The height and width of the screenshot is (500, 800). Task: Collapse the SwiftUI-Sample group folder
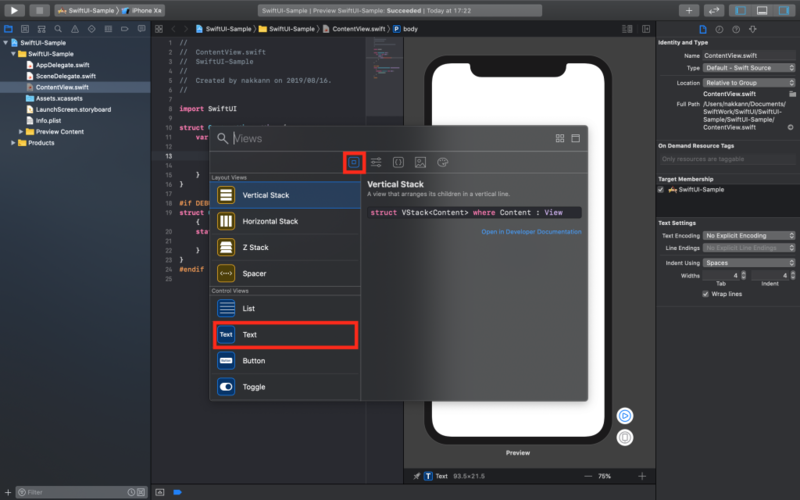(13, 54)
